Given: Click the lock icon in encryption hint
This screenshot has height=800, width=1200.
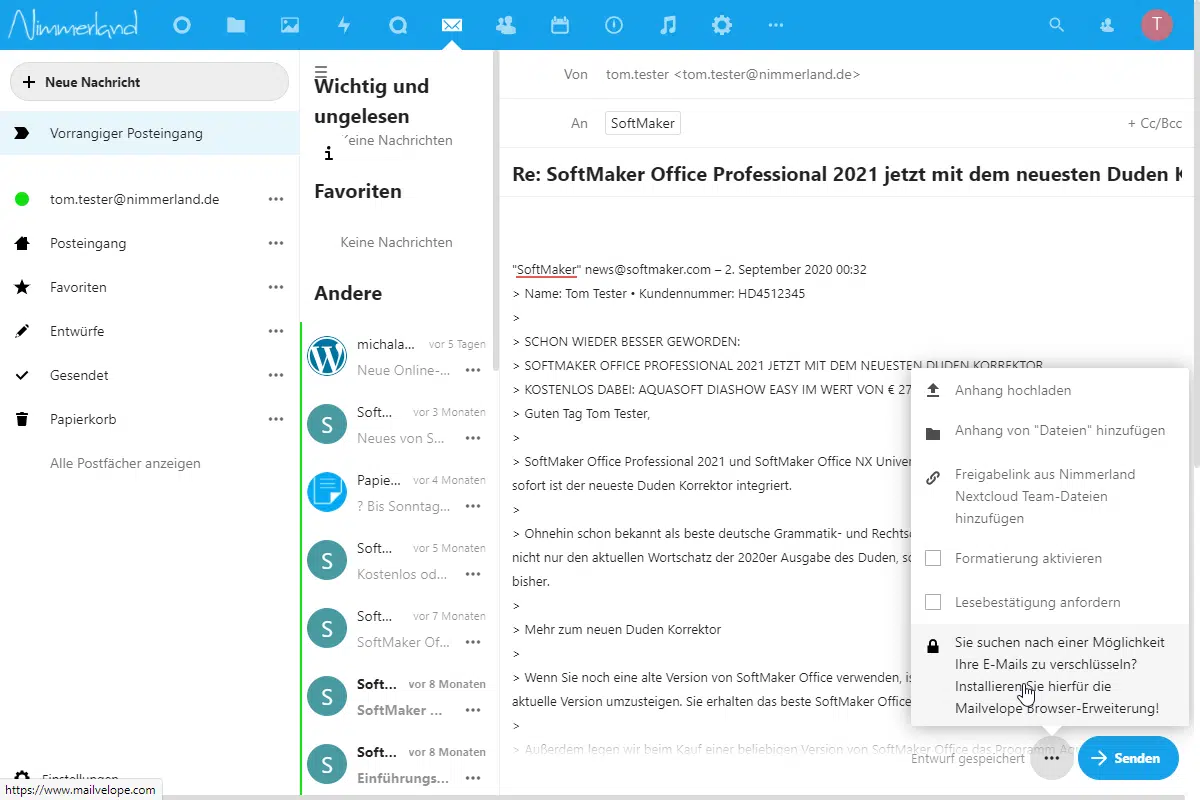Looking at the screenshot, I should (933, 646).
